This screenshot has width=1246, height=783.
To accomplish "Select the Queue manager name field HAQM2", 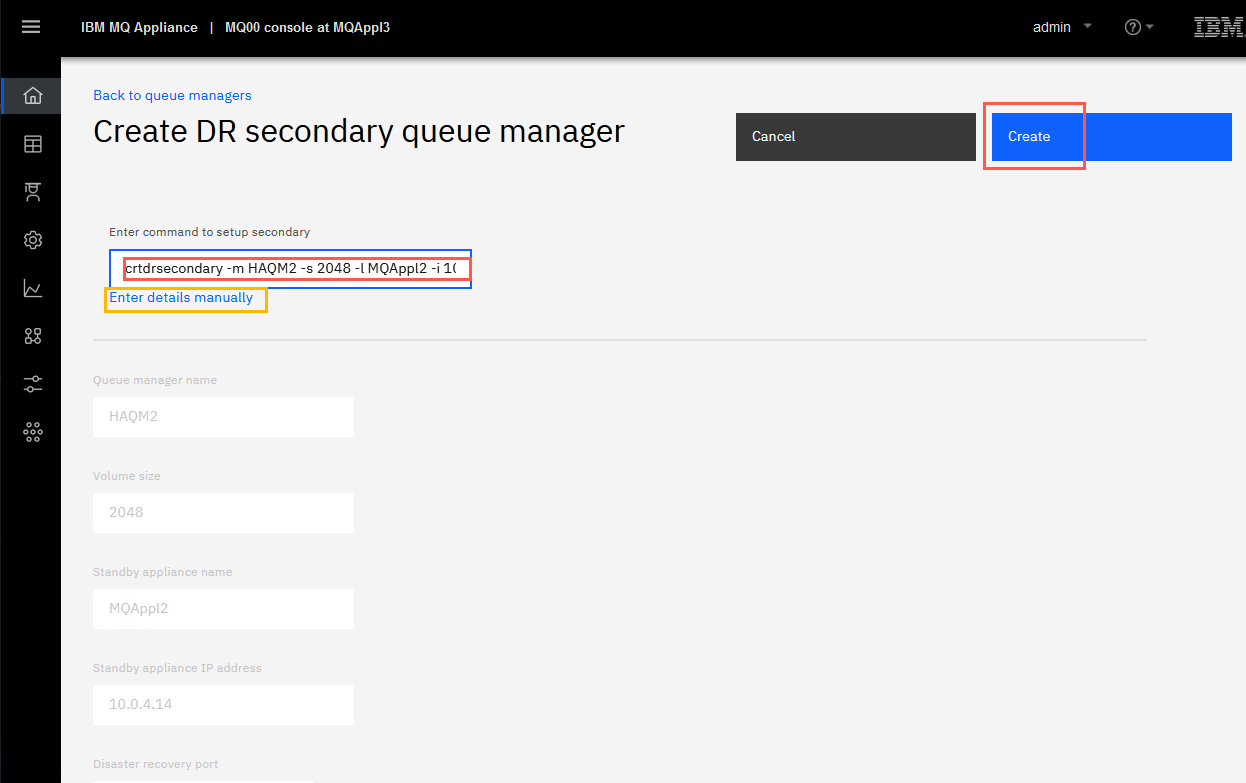I will click(223, 416).
